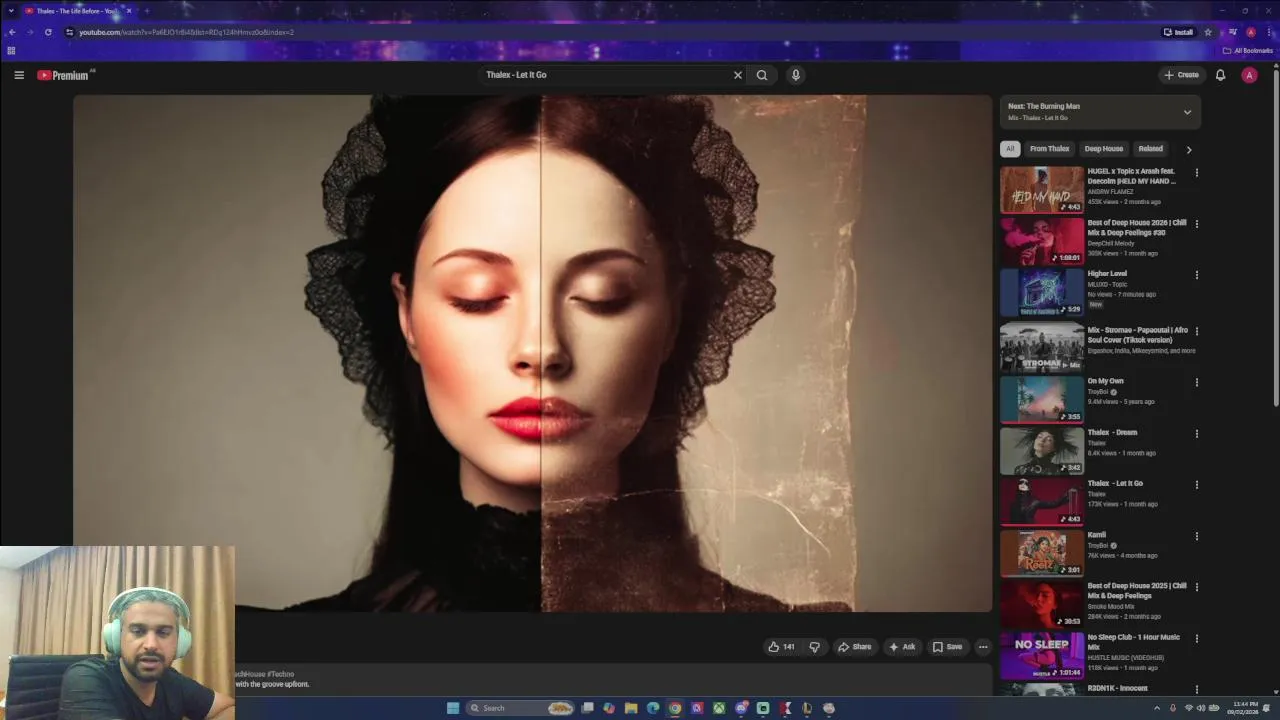Screen dimensions: 1280x720
Task: Save the video to a playlist
Action: (x=947, y=647)
